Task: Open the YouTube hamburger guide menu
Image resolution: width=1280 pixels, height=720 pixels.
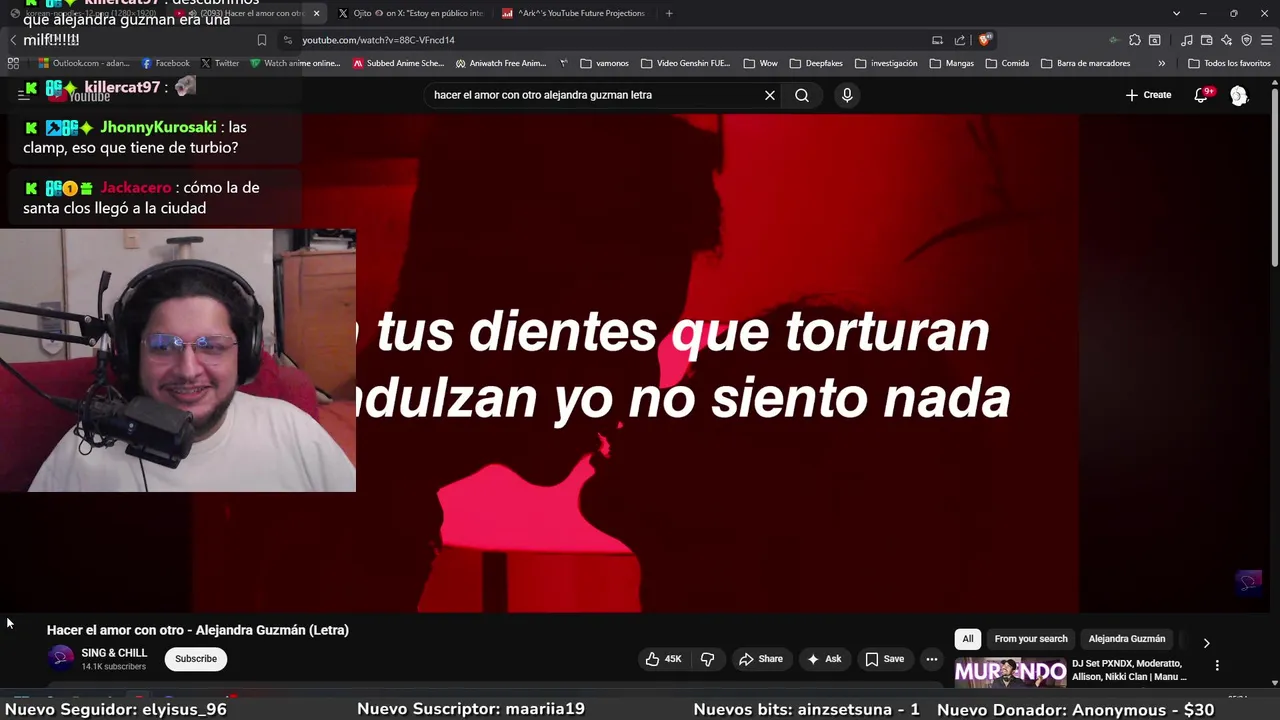Action: pyautogui.click(x=23, y=95)
